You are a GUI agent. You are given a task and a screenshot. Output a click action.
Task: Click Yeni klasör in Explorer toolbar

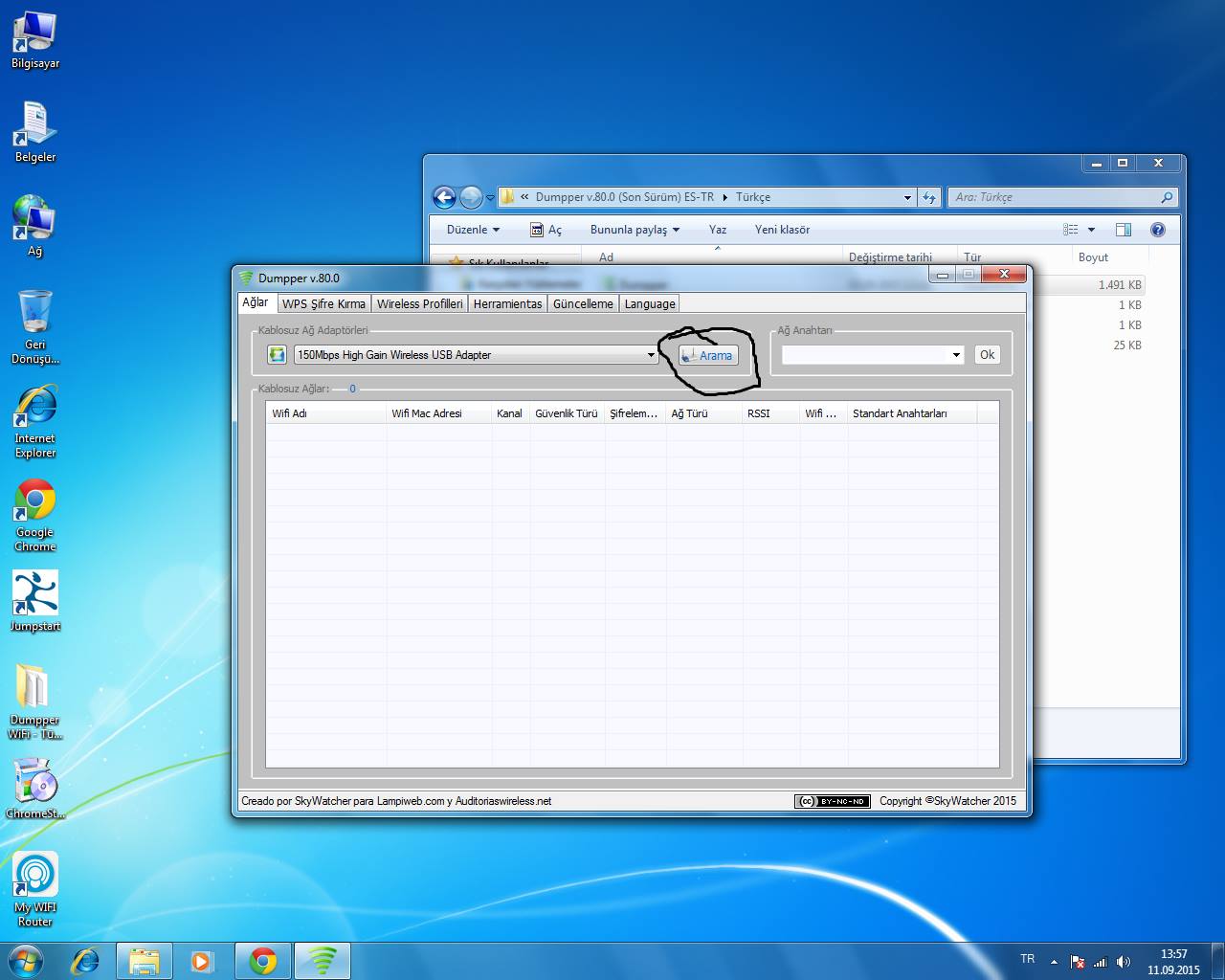click(x=782, y=230)
